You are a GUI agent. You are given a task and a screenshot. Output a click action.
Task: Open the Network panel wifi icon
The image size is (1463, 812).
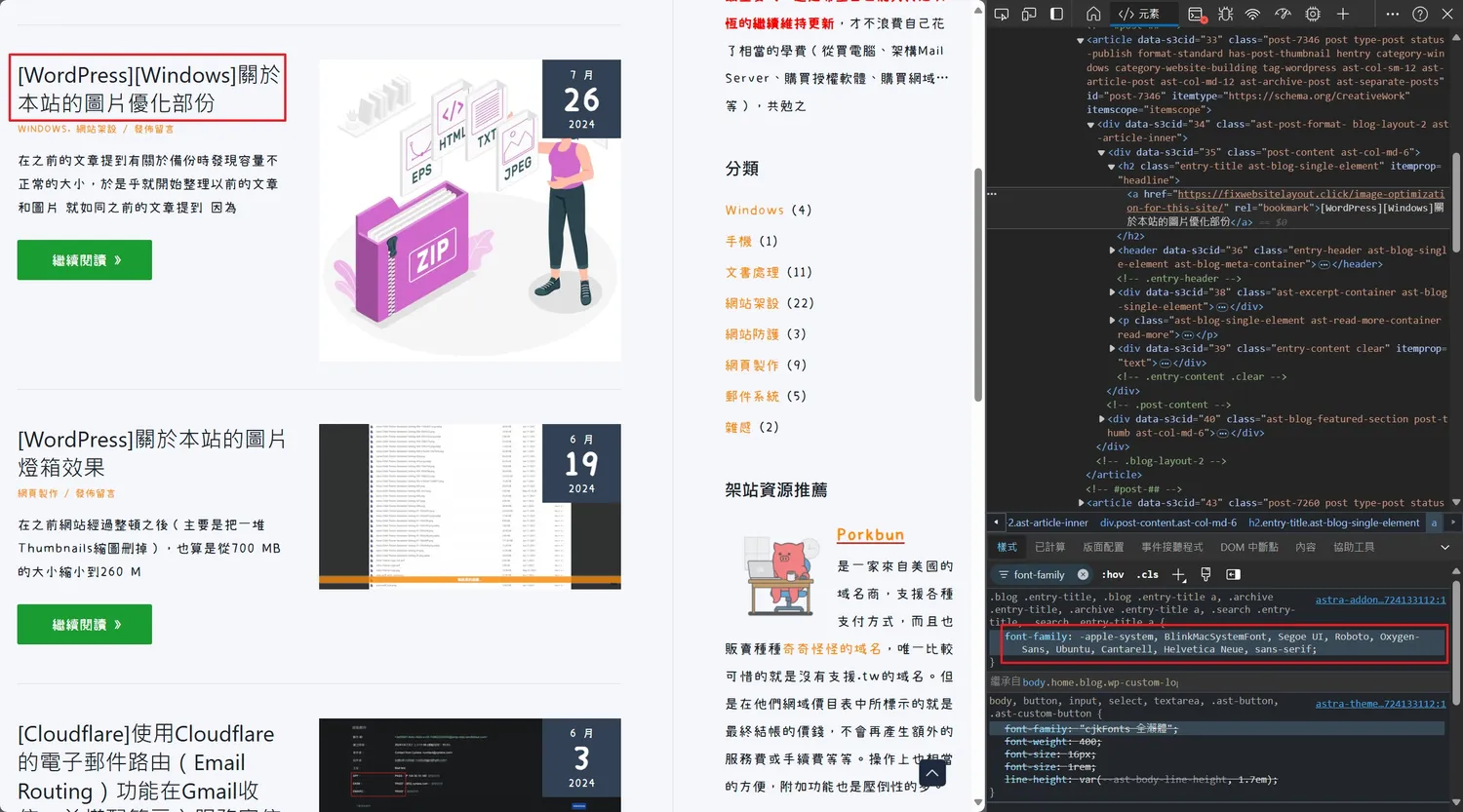click(1253, 14)
